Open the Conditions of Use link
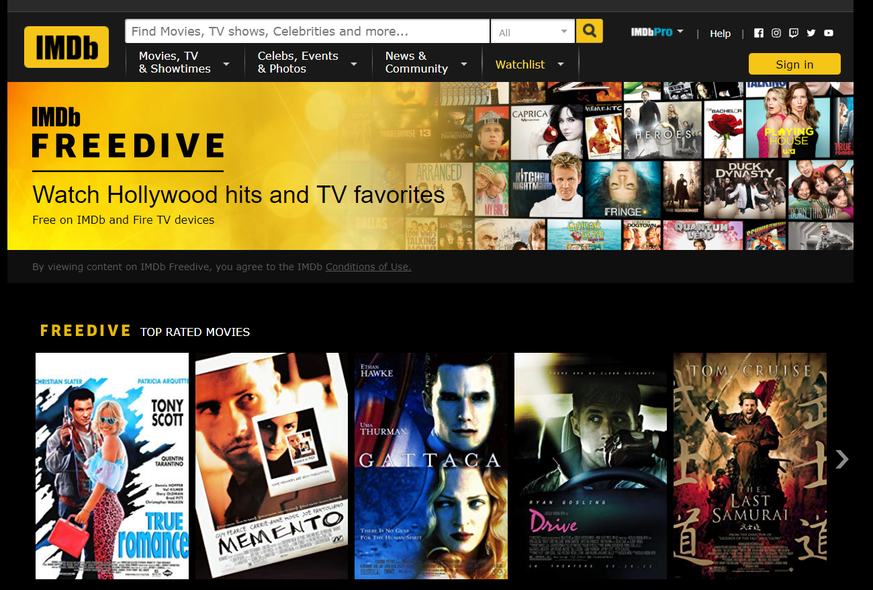Image resolution: width=873 pixels, height=590 pixels. (x=369, y=267)
